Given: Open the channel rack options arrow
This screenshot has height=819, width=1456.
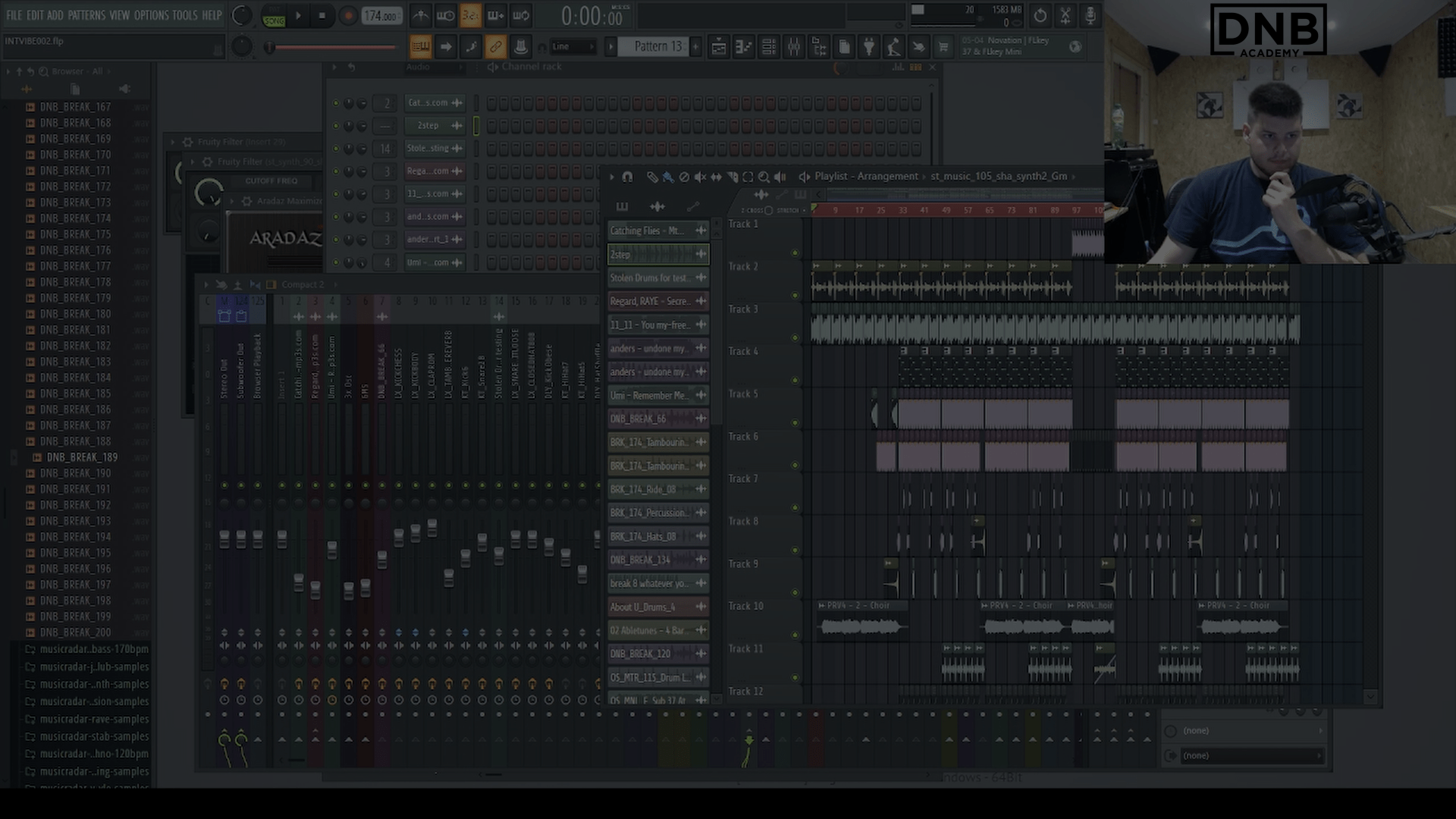Looking at the screenshot, I should pyautogui.click(x=334, y=67).
